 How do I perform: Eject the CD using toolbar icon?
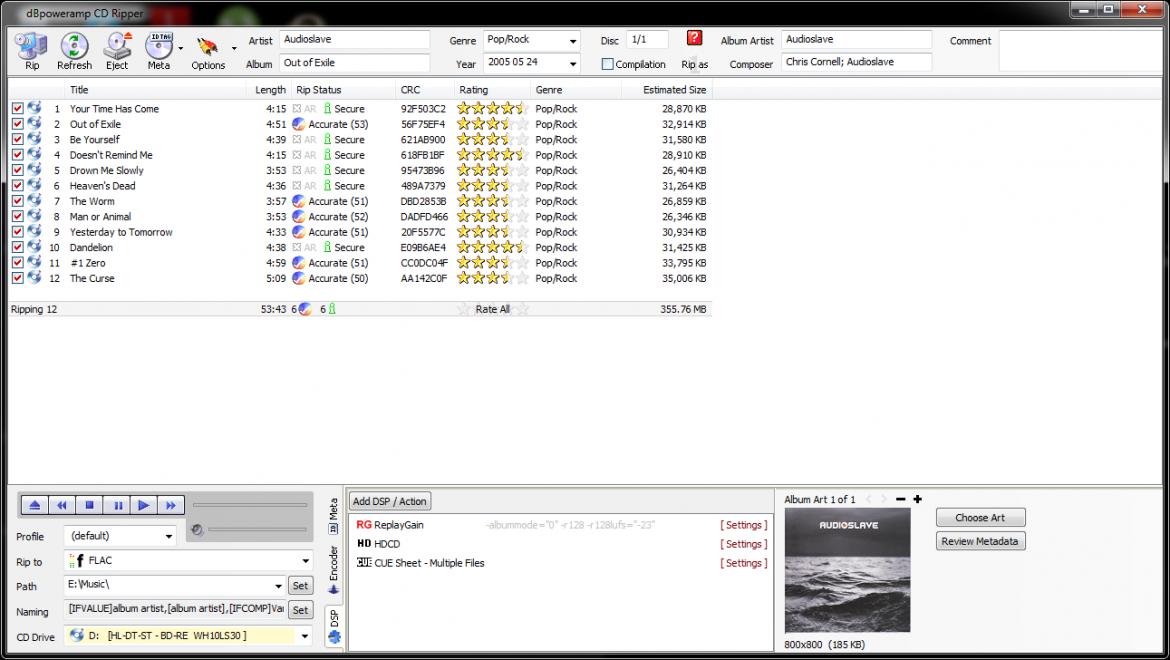118,49
